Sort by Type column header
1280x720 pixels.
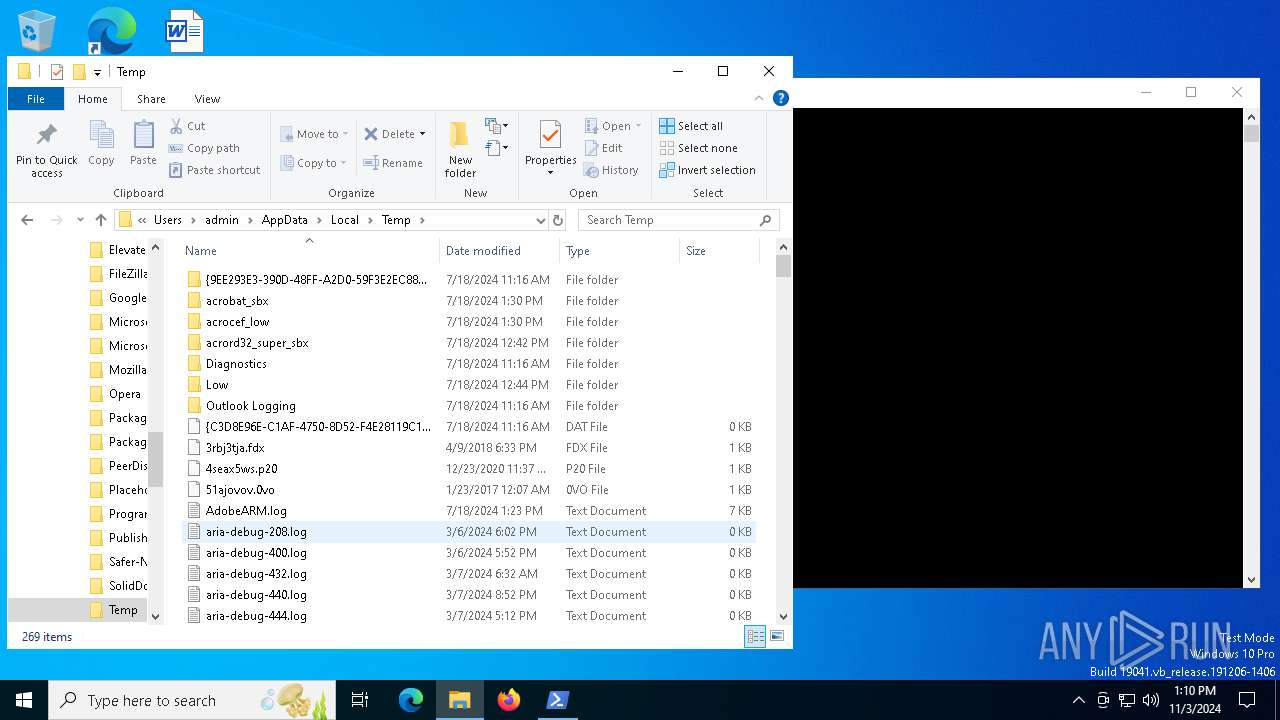coord(619,251)
